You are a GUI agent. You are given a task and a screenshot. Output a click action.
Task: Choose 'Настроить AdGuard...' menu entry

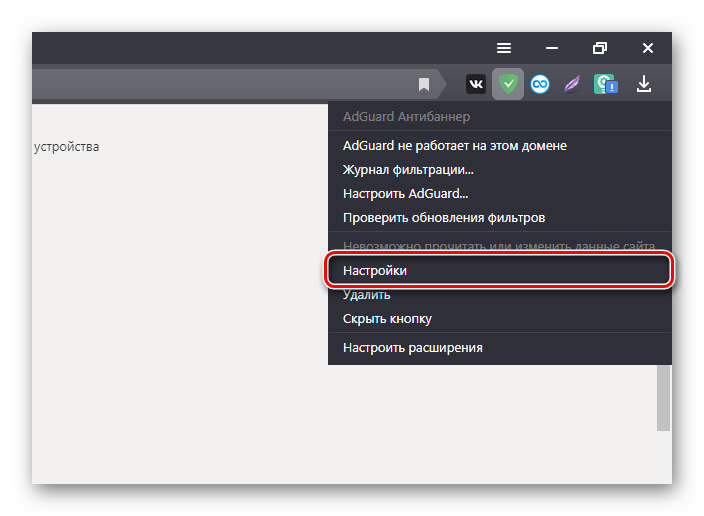pyautogui.click(x=500, y=194)
